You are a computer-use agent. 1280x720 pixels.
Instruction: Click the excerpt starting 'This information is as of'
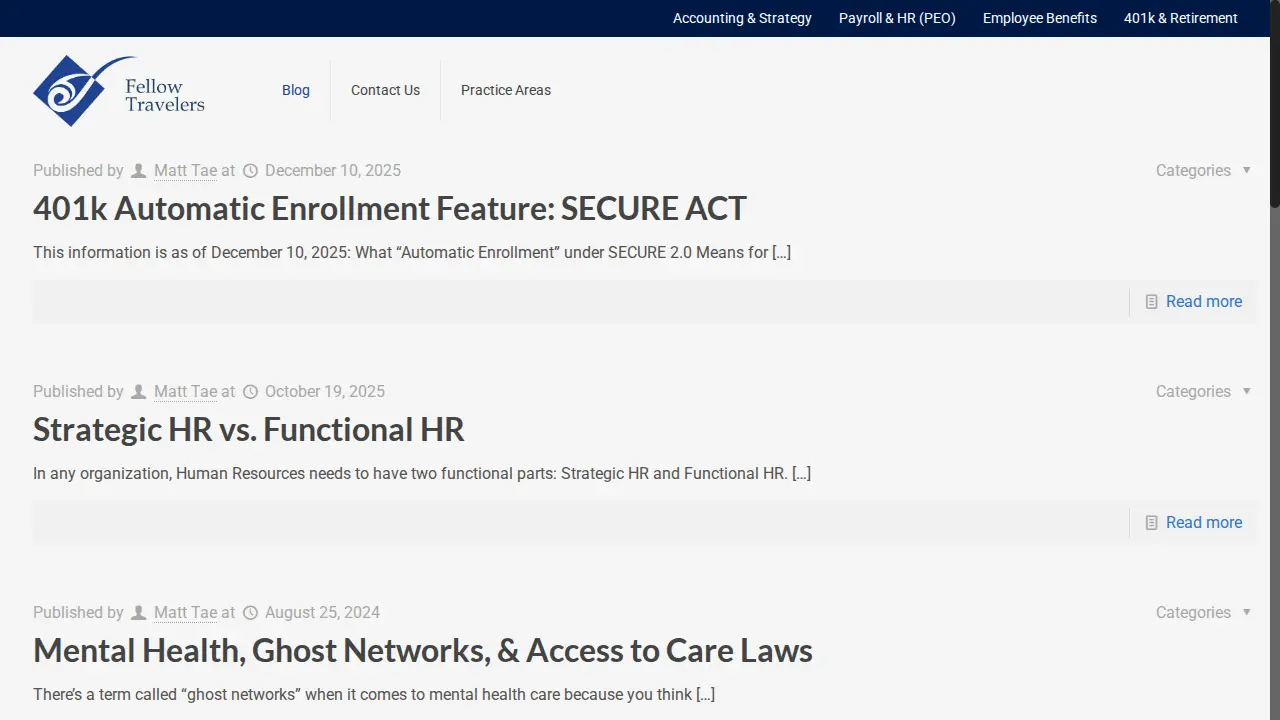tap(412, 253)
